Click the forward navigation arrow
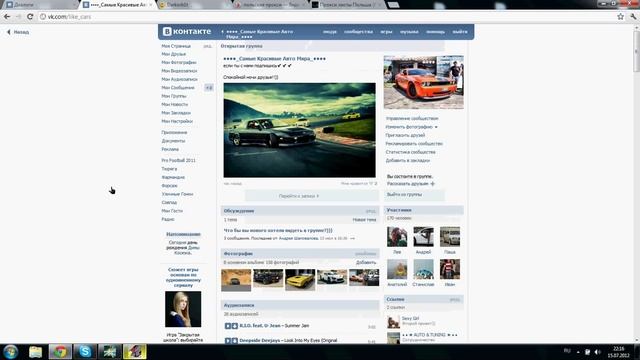 pos(18,17)
